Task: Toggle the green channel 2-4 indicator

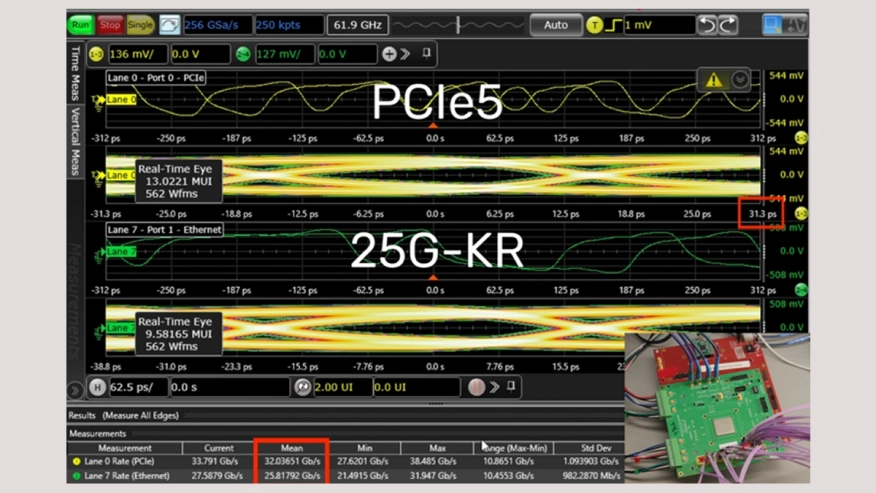Action: 243,54
